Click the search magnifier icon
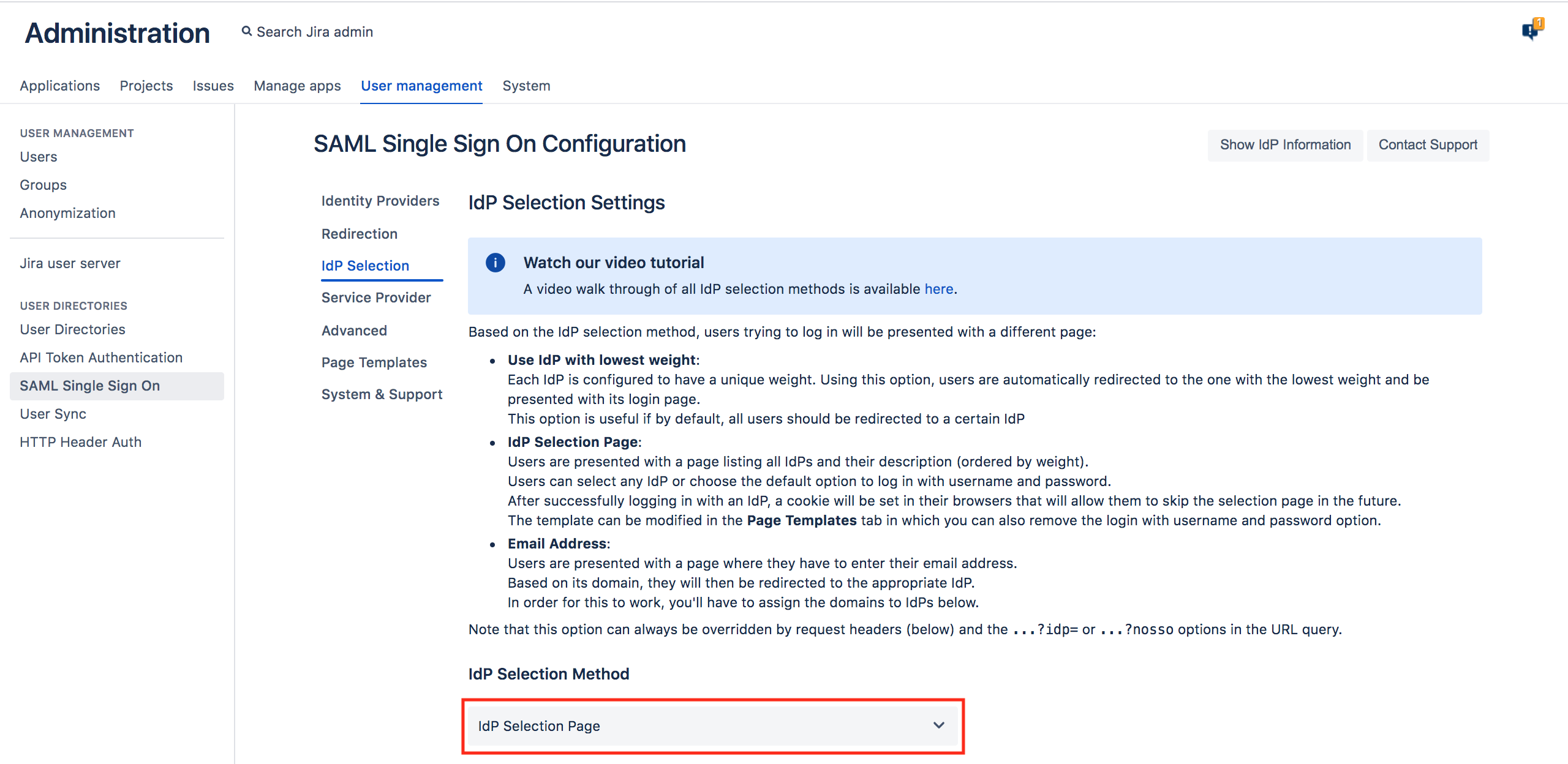 (x=246, y=31)
